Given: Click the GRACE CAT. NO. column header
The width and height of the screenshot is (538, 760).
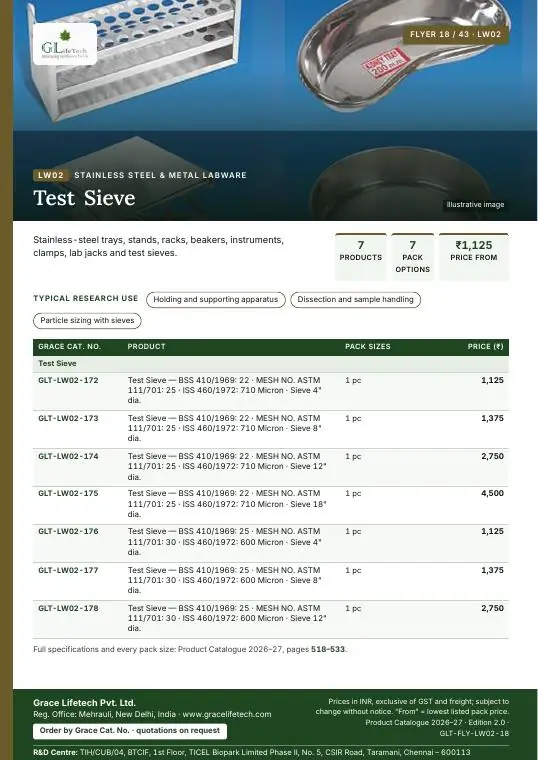Looking at the screenshot, I should click(69, 347).
